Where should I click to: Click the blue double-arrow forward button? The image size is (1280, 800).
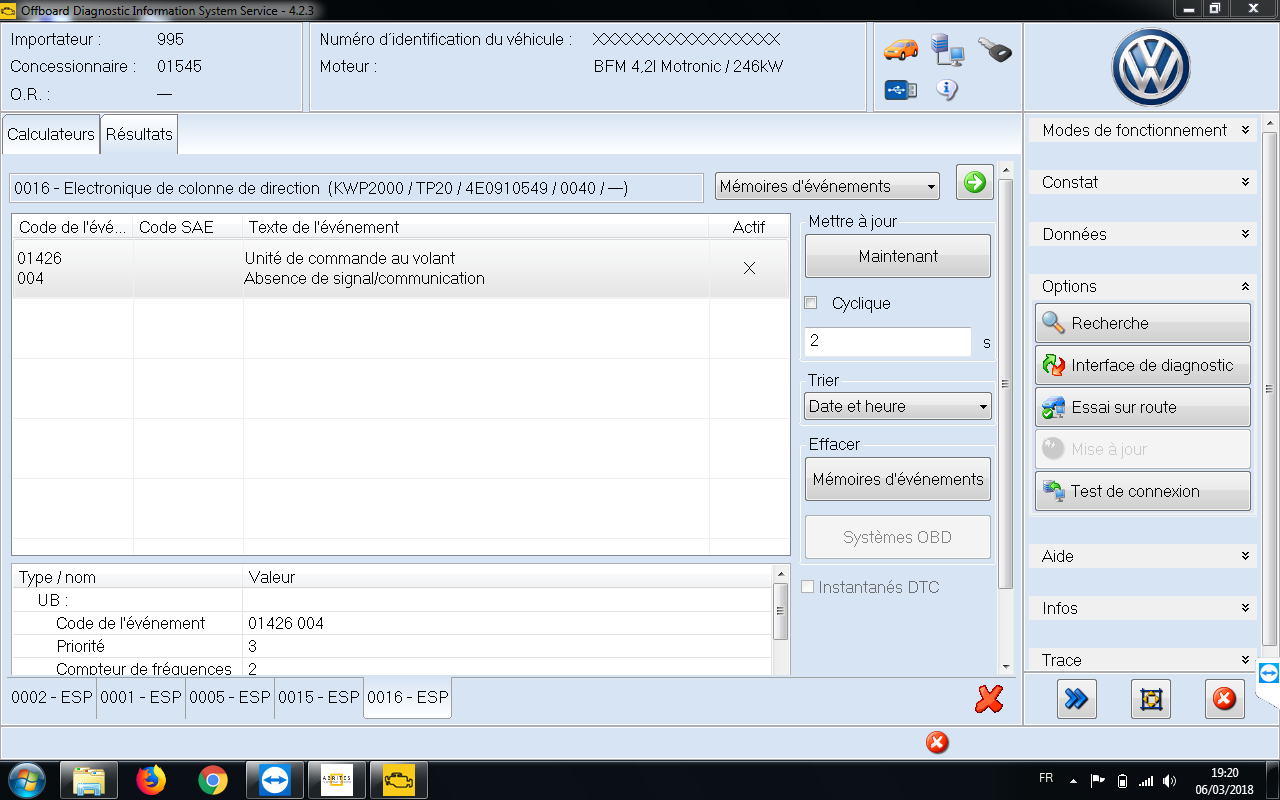(1076, 699)
